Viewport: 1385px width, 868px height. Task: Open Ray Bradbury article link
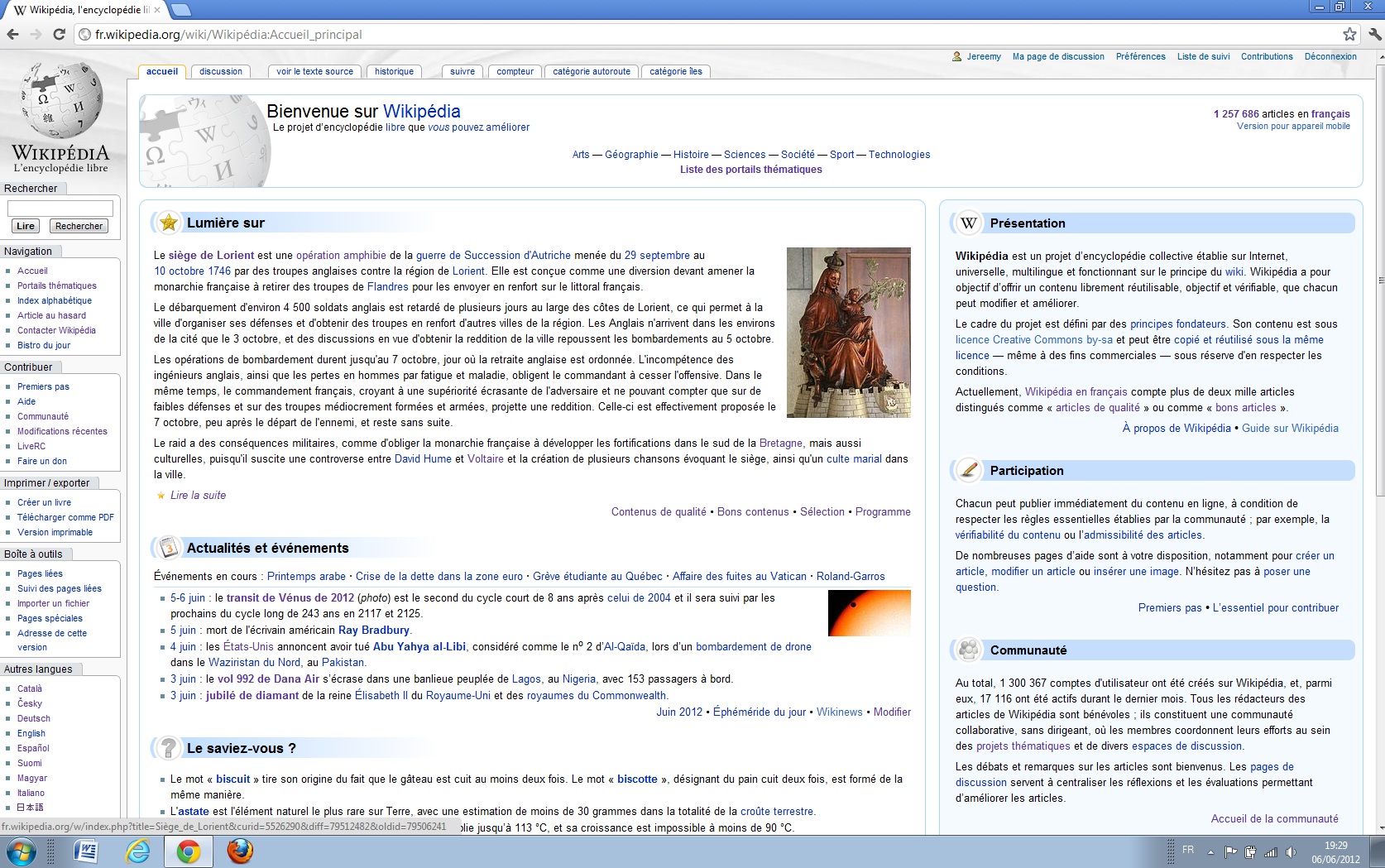click(373, 630)
